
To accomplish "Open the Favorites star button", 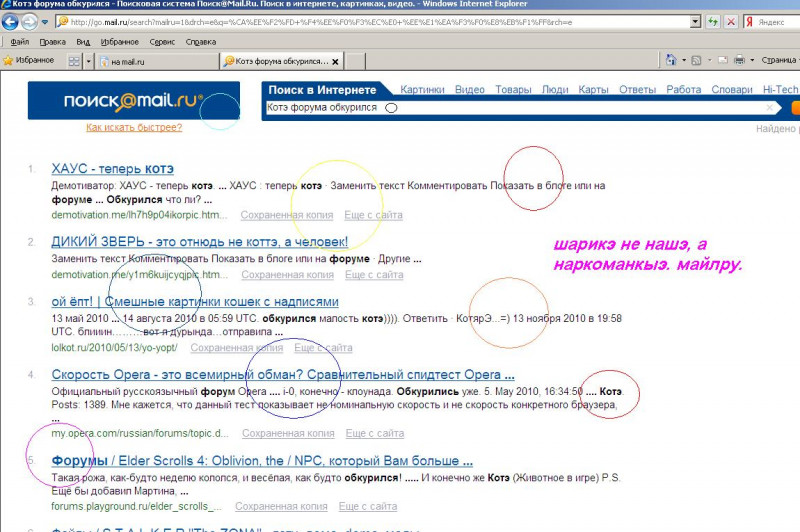I will [27, 61].
